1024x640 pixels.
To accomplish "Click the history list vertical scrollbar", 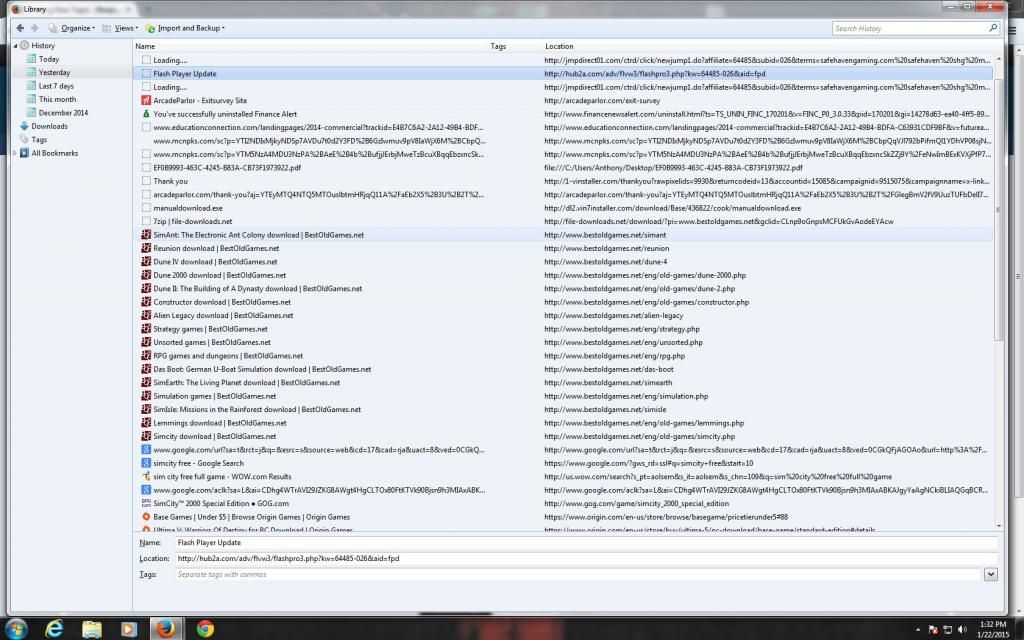I will [998, 209].
